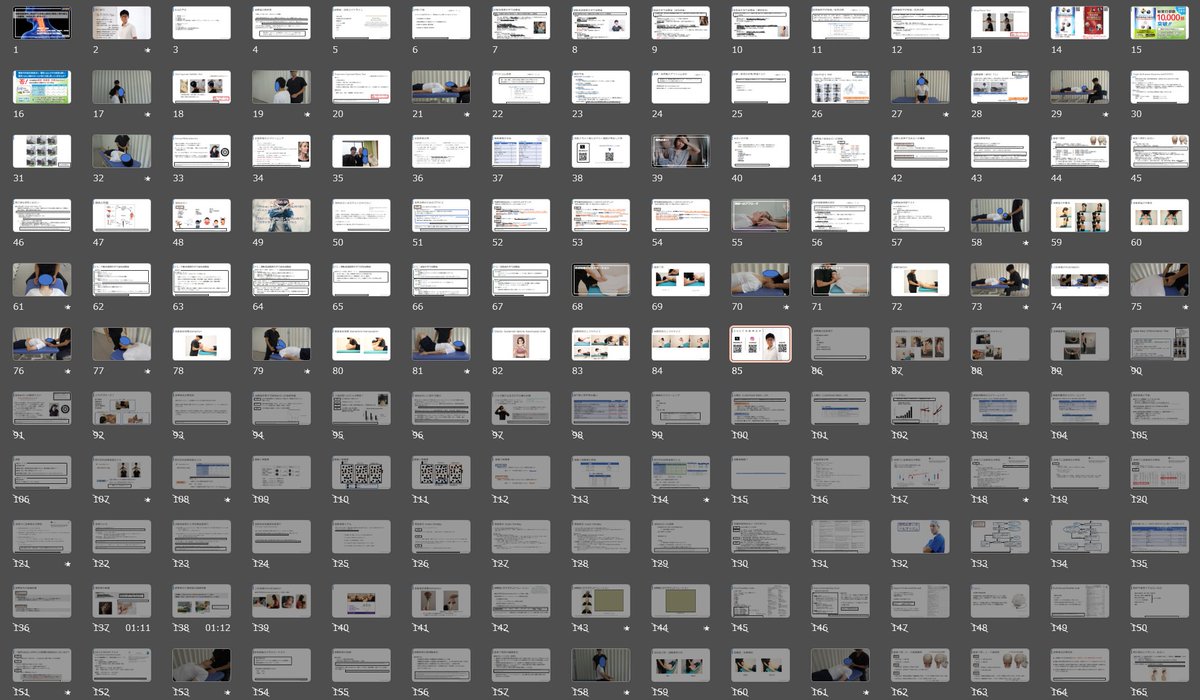The height and width of the screenshot is (700, 1200).
Task: Select slide 1 thumbnail
Action: click(x=42, y=23)
